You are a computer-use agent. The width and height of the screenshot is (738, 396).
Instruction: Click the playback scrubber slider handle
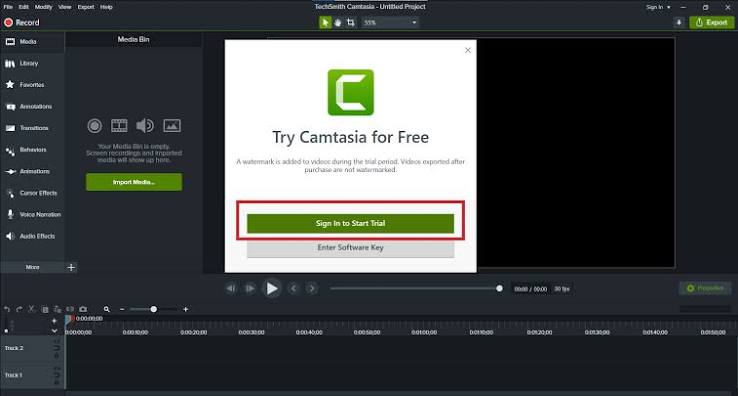coord(499,289)
